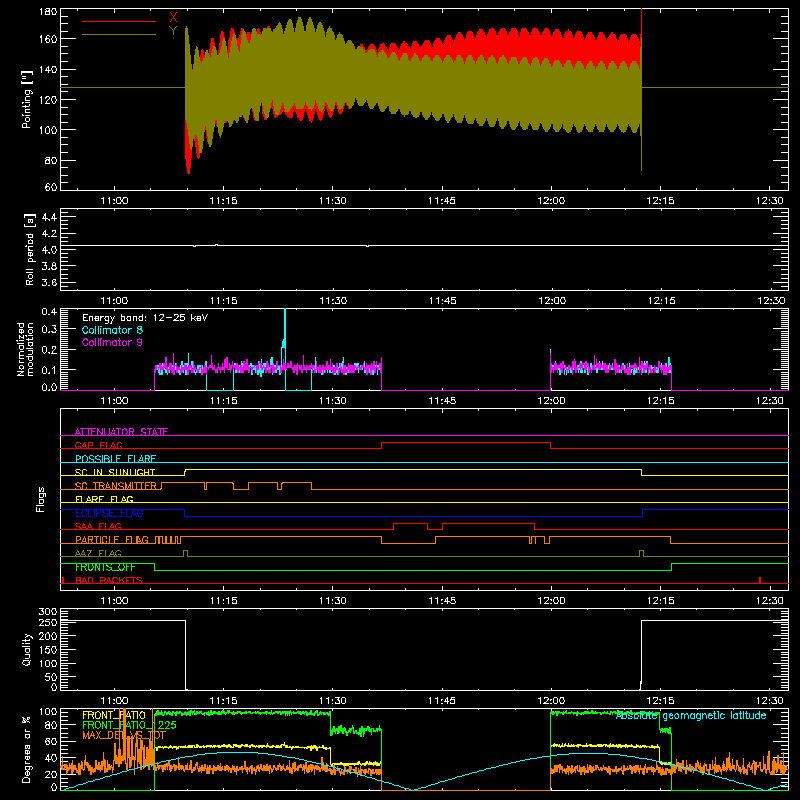
Task: Click the 'Flags' axis title
Action: point(40,499)
